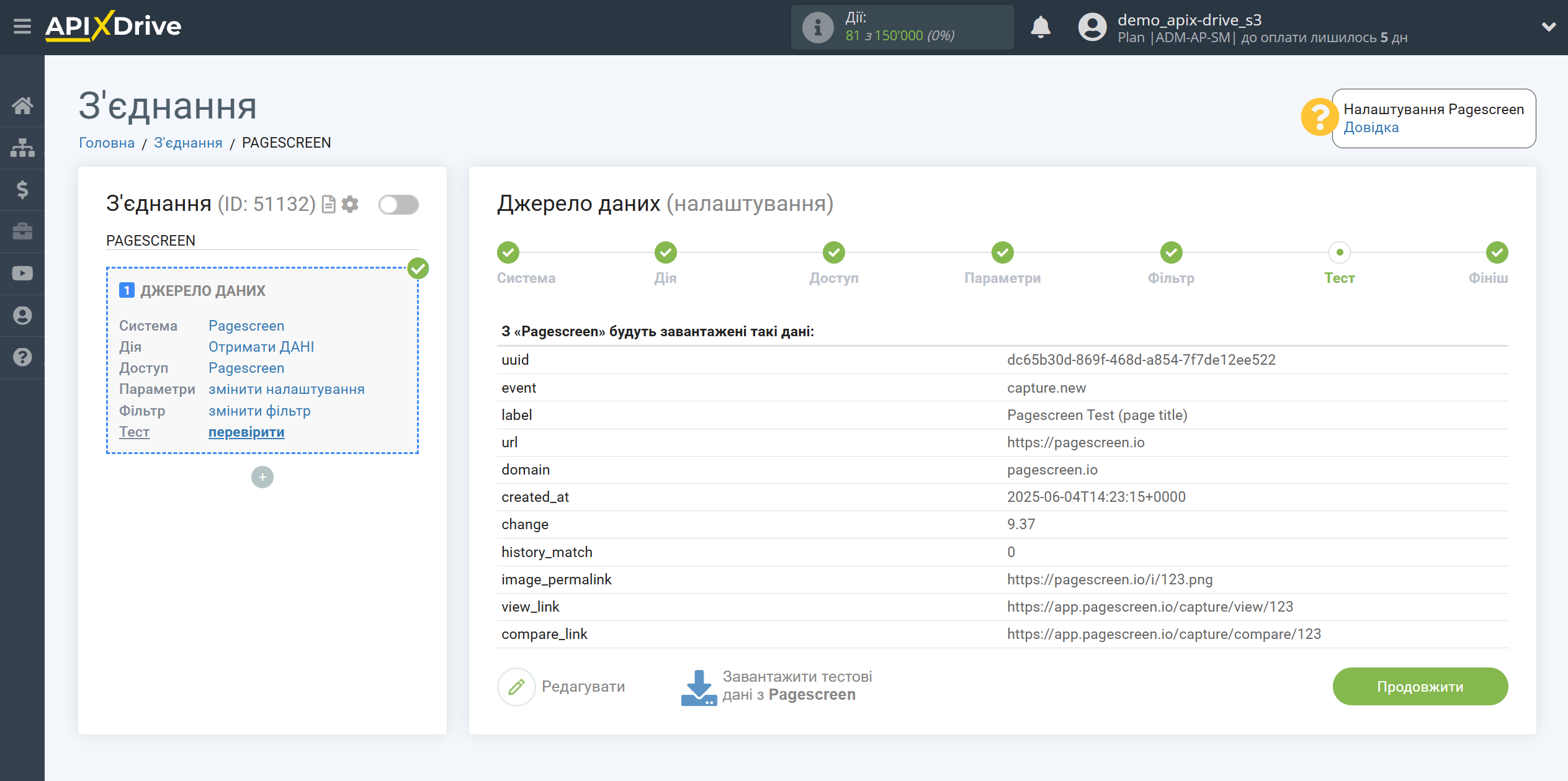
Task: Go to Фініш step
Action: coord(1497,252)
